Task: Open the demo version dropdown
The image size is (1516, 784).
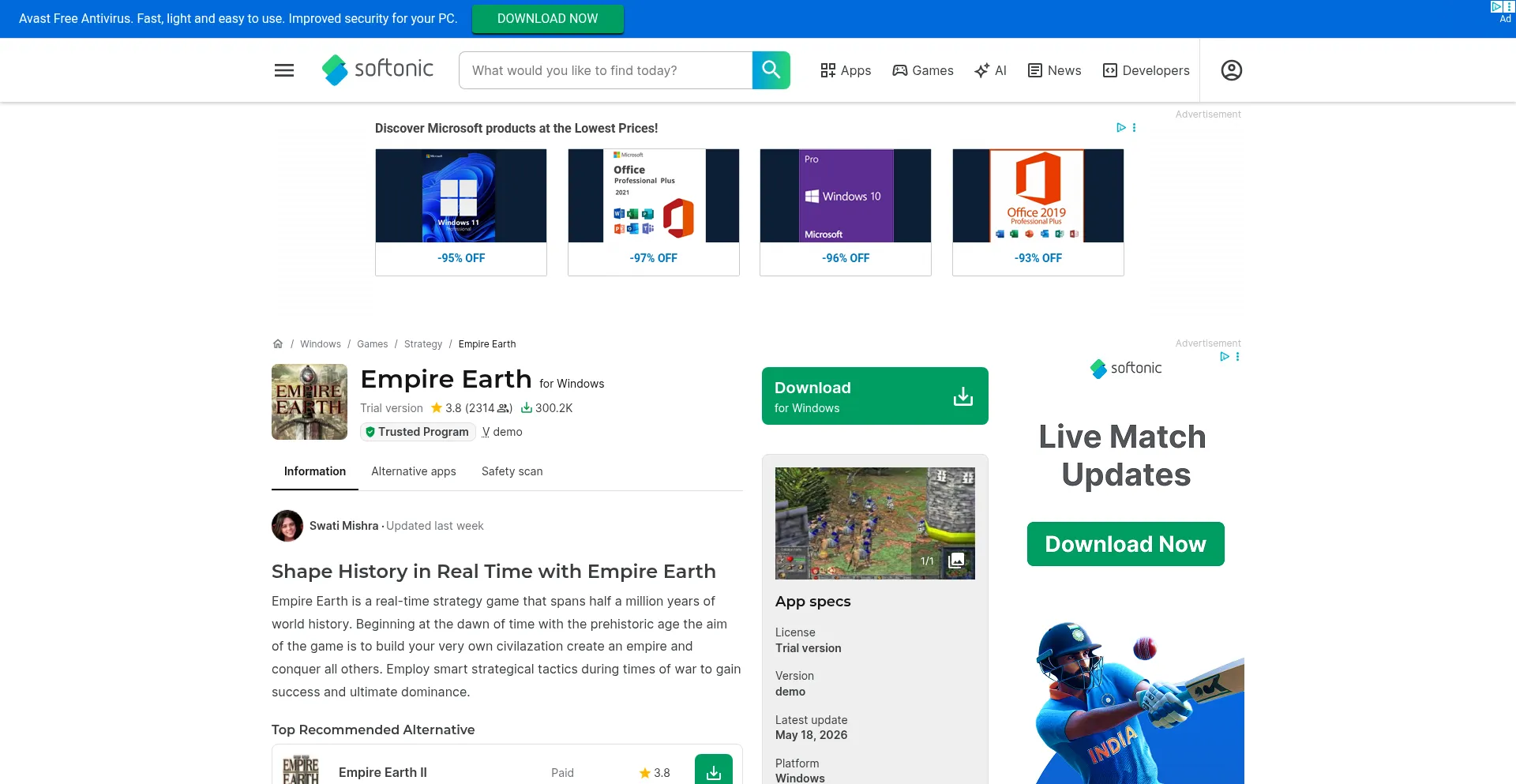Action: (502, 432)
